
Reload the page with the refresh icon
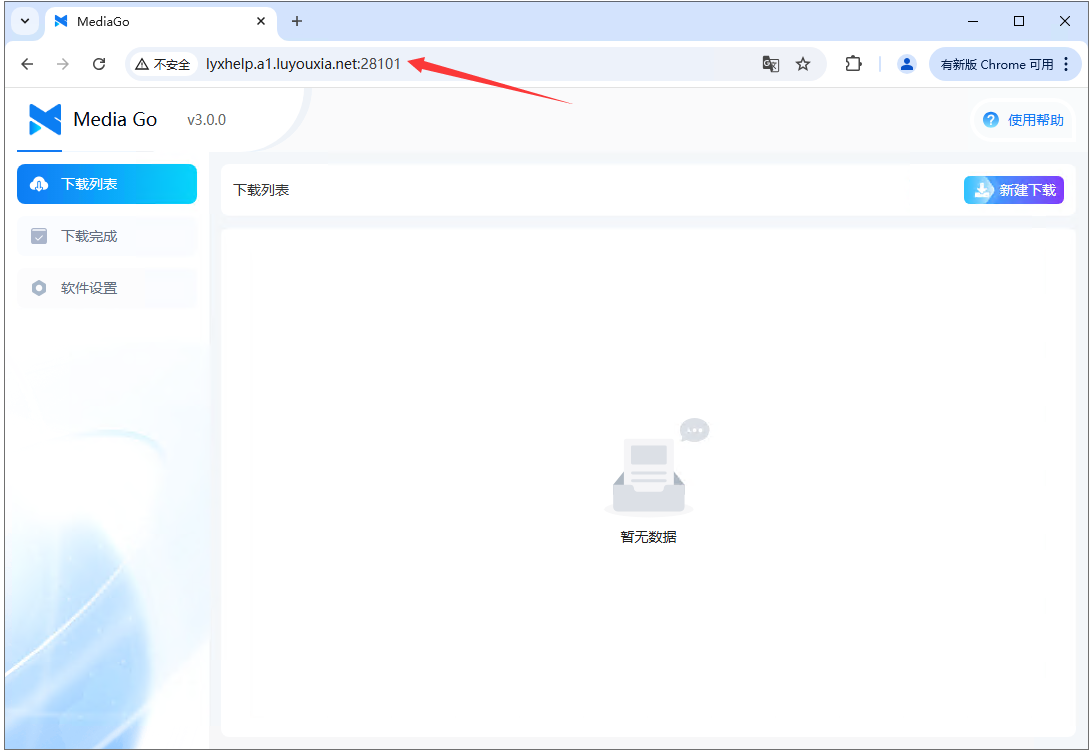99,64
